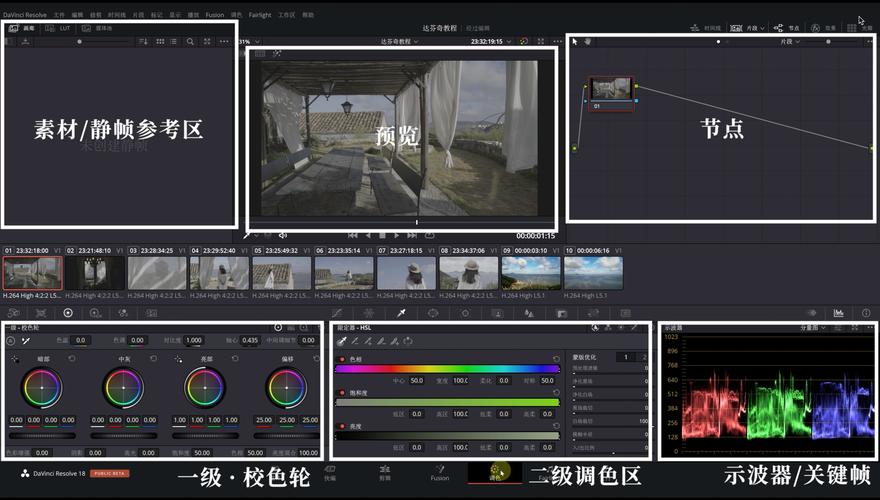Select arrow pointer tool in node editor
This screenshot has height=500, width=880.
pyautogui.click(x=575, y=42)
